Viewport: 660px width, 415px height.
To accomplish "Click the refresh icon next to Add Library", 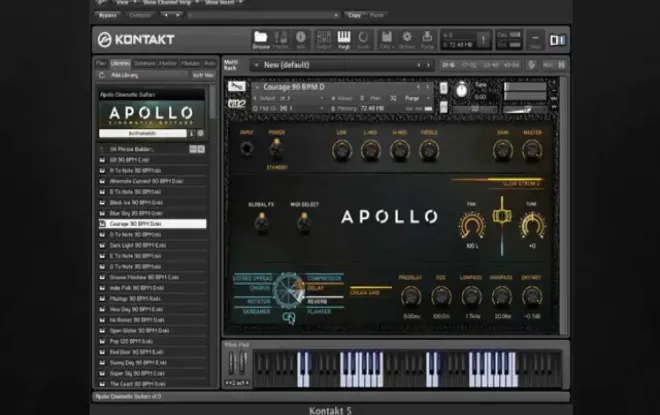I will [x=101, y=75].
